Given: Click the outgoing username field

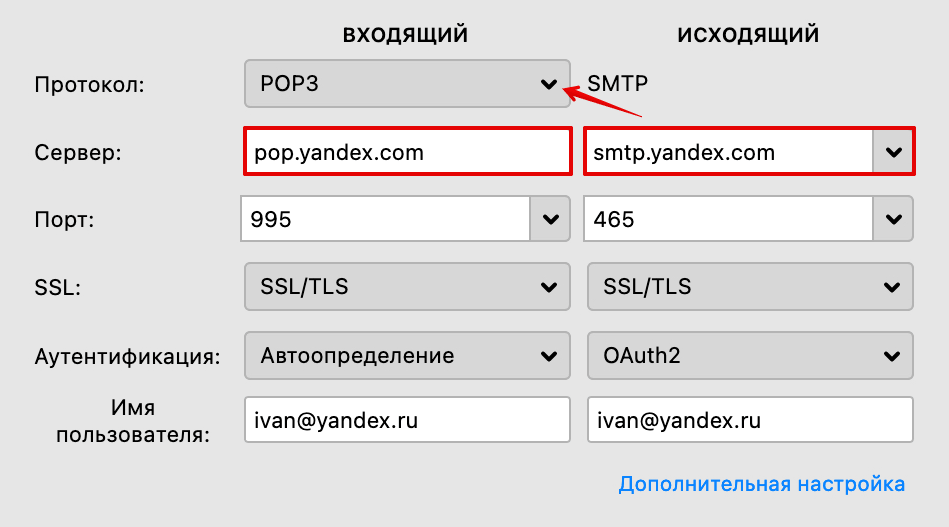Looking at the screenshot, I should (x=750, y=421).
